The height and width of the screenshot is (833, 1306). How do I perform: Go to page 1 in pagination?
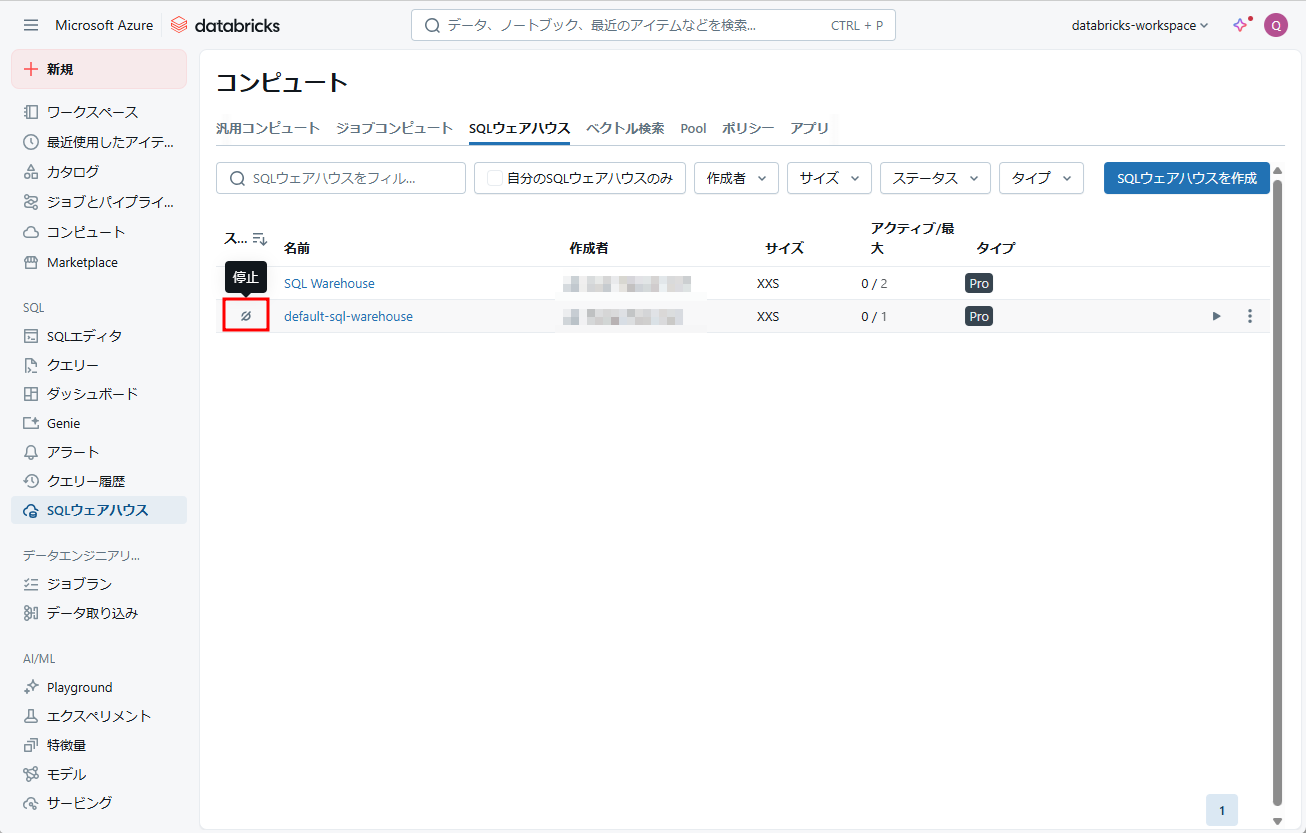click(x=1222, y=810)
